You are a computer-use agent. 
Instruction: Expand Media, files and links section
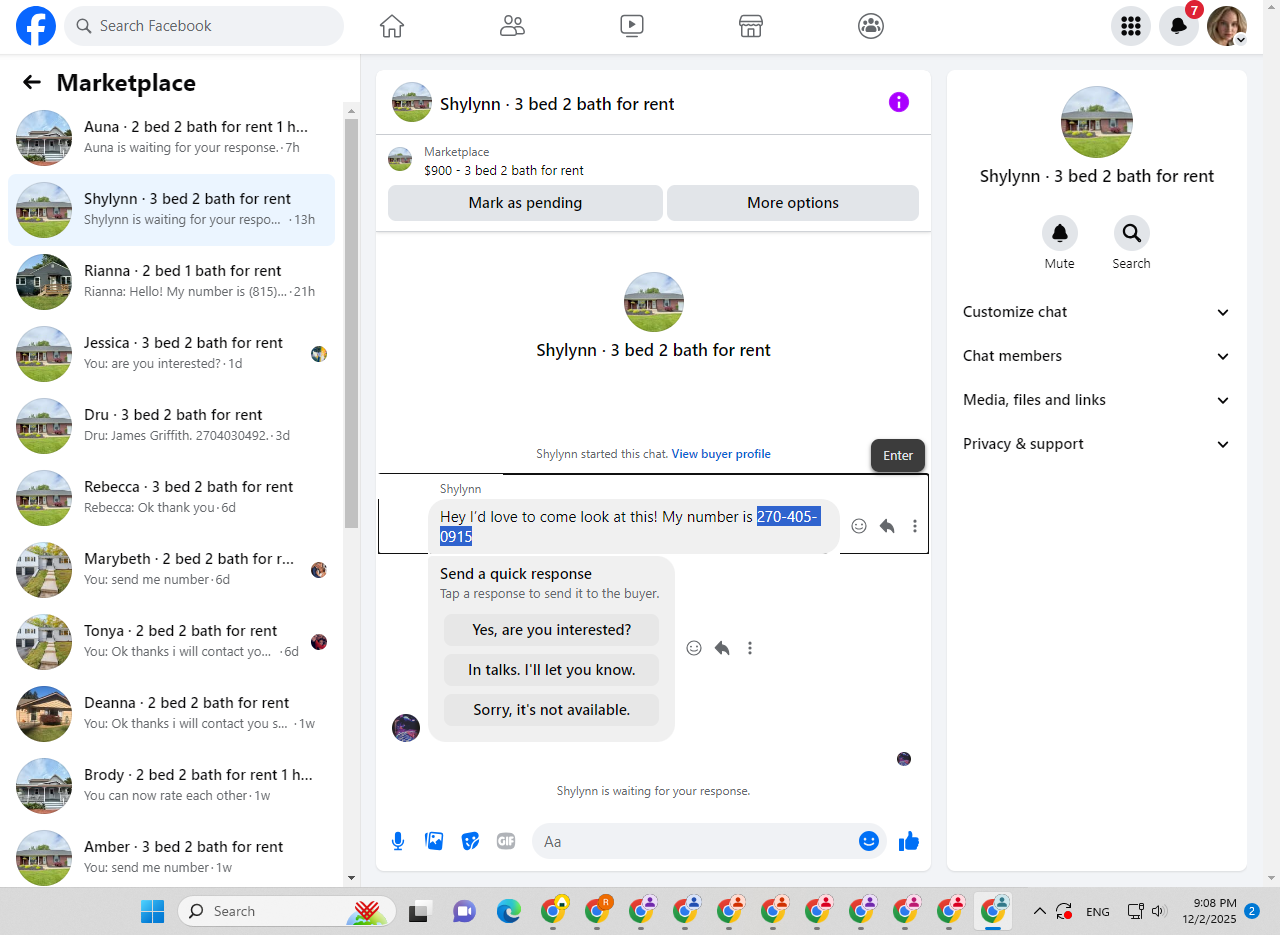tap(1097, 400)
